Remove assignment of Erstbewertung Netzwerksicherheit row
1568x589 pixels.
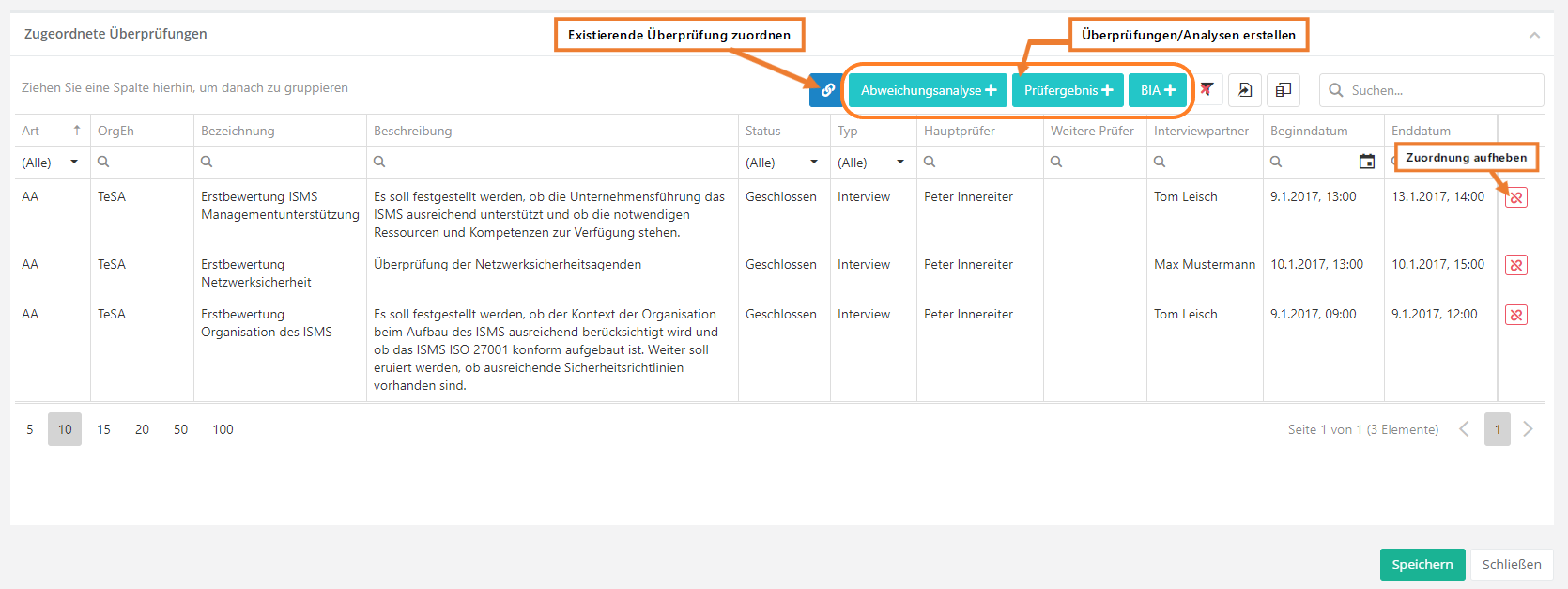1515,265
